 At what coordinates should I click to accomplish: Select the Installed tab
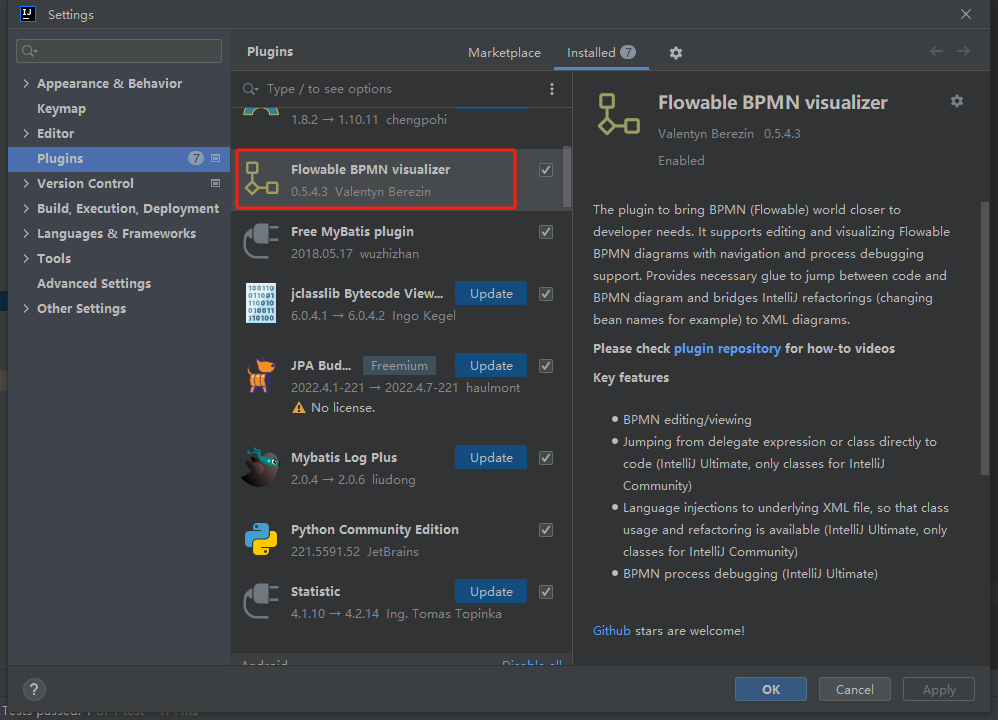click(601, 53)
